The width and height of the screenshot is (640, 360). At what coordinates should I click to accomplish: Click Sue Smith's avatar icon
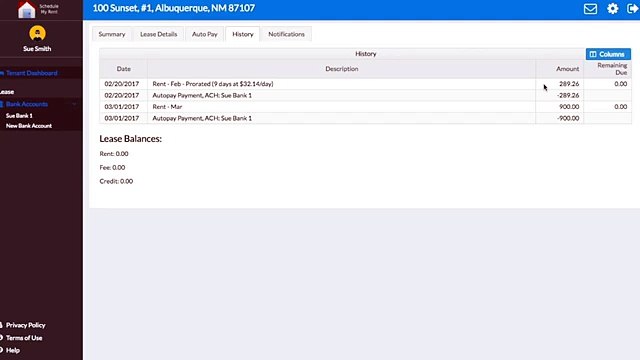pyautogui.click(x=37, y=33)
